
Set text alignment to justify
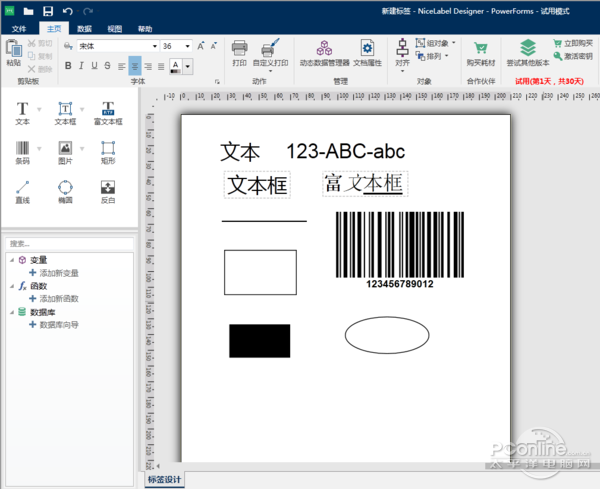point(161,66)
